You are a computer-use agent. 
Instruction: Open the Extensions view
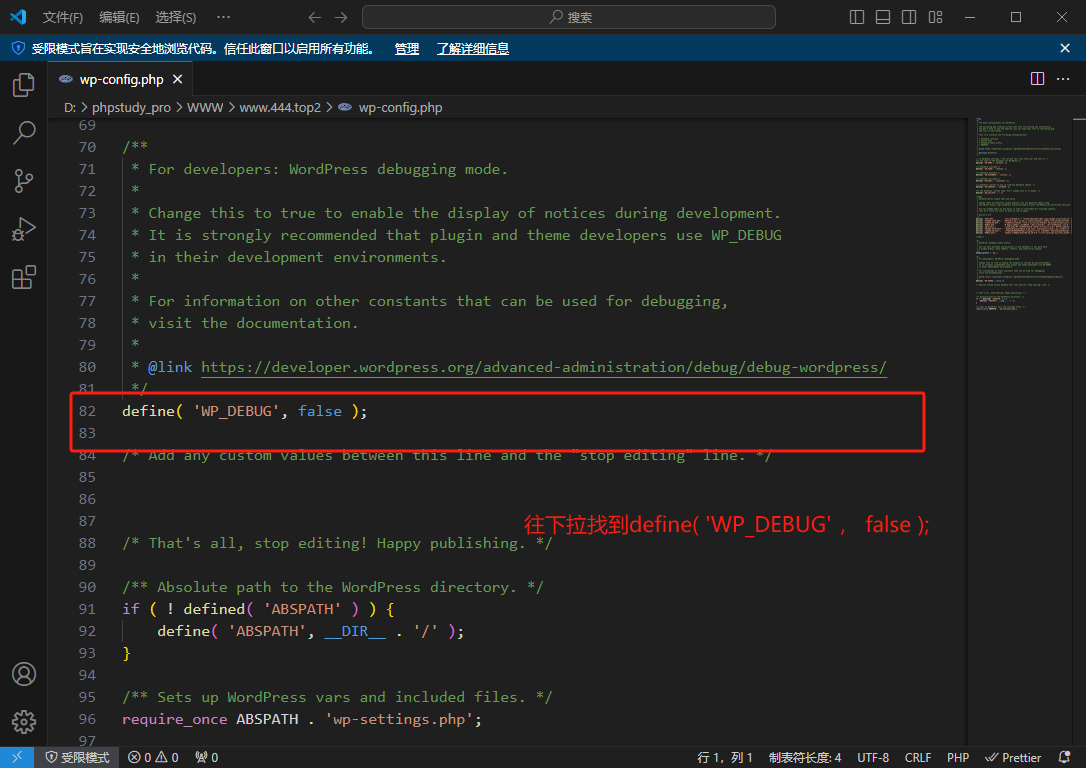pyautogui.click(x=24, y=277)
